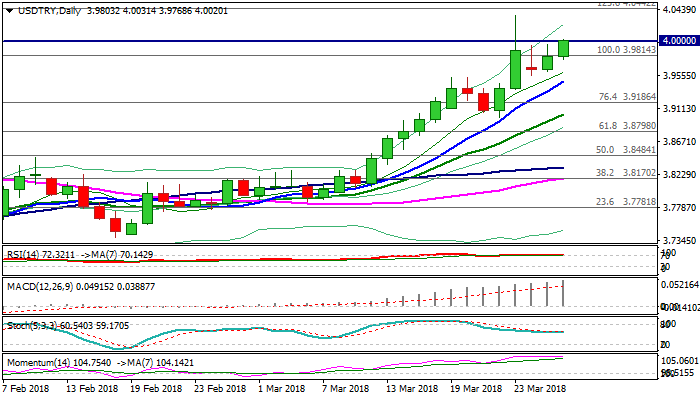Select the 38.2 3.81702 Fibonacci label
700x400 pixels.
626,173
